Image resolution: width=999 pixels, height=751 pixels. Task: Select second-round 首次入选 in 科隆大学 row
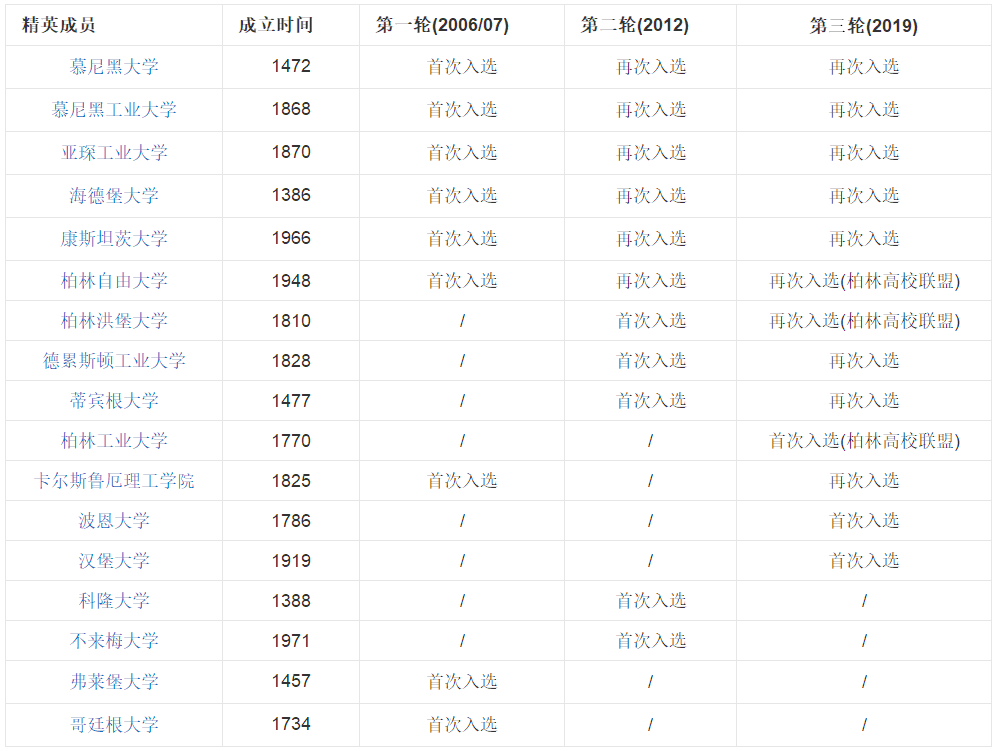point(650,601)
